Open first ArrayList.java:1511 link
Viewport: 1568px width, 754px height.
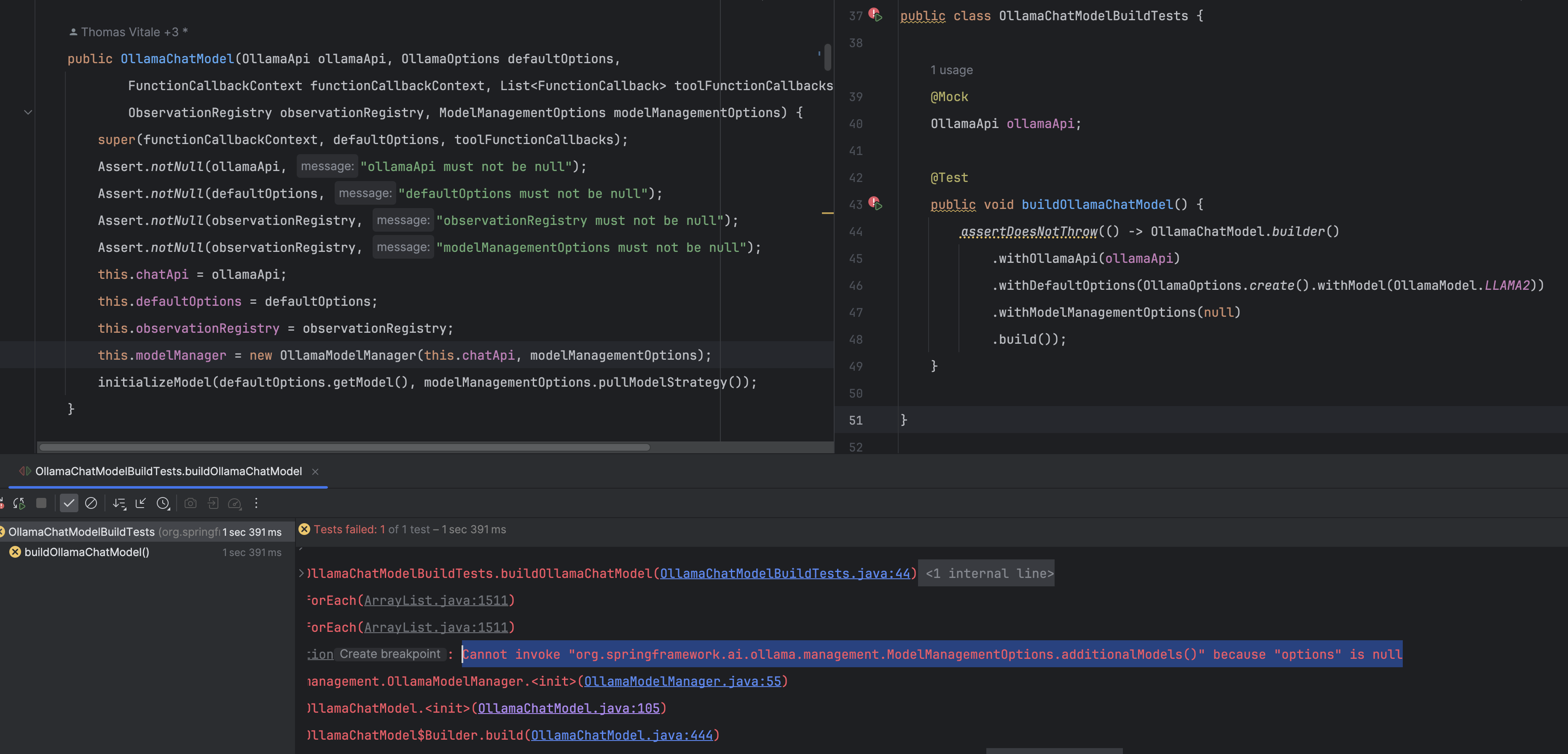point(436,601)
